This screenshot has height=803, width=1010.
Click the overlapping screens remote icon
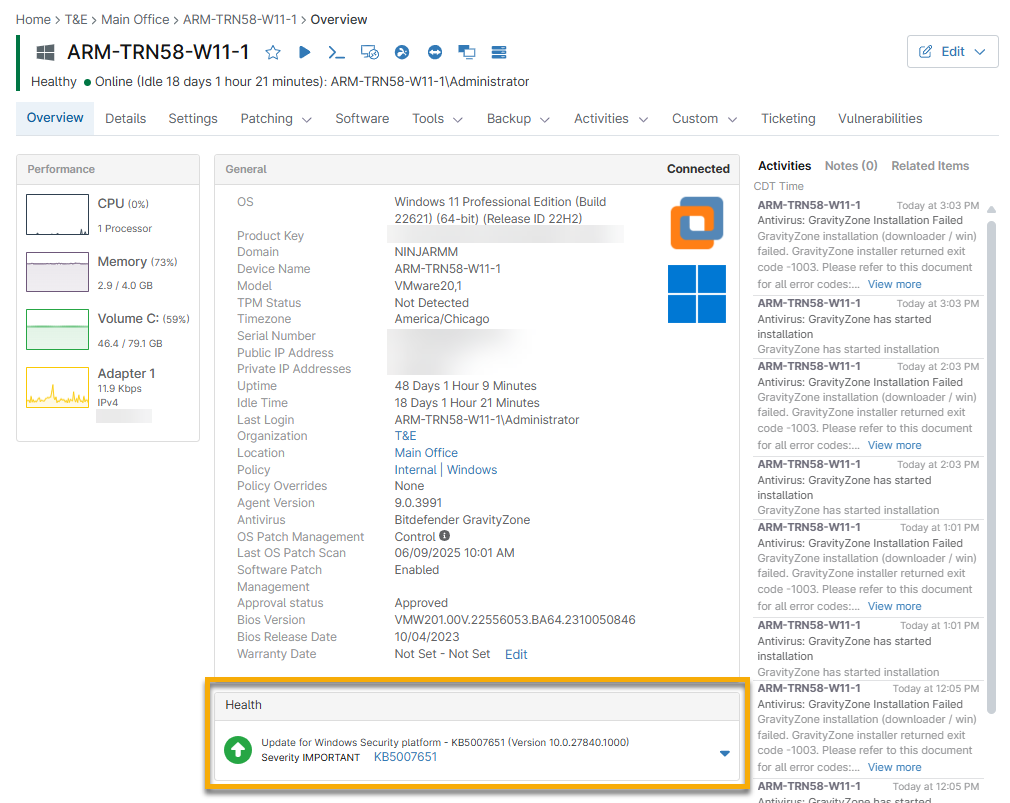(466, 52)
